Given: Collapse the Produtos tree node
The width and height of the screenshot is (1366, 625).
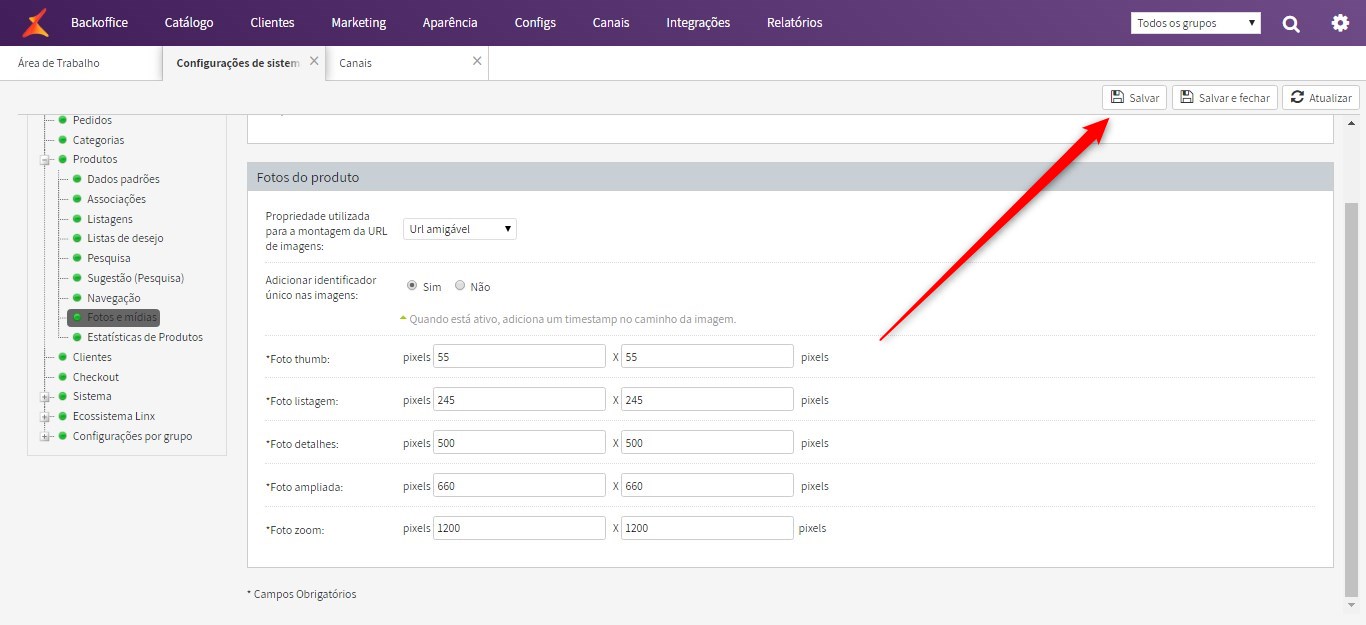Looking at the screenshot, I should [45, 159].
